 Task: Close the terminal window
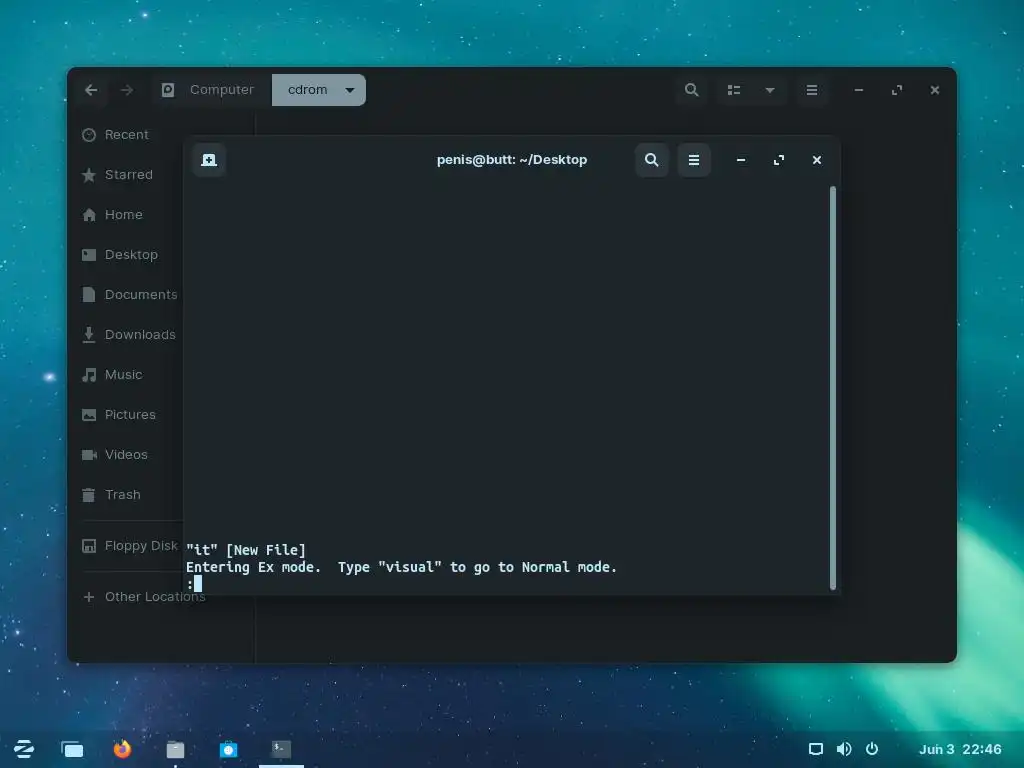tap(816, 160)
